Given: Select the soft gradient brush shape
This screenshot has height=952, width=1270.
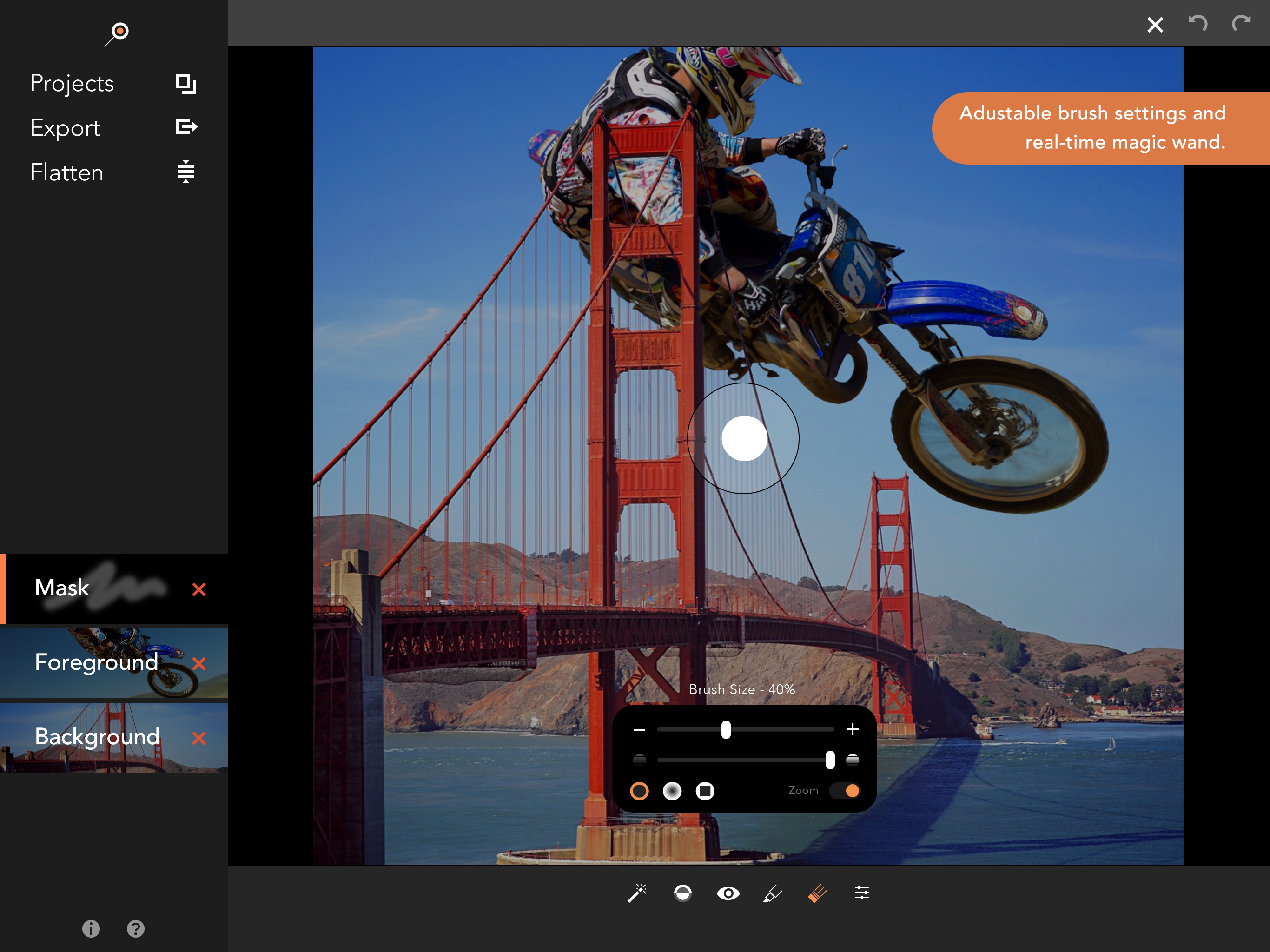Looking at the screenshot, I should (x=672, y=791).
